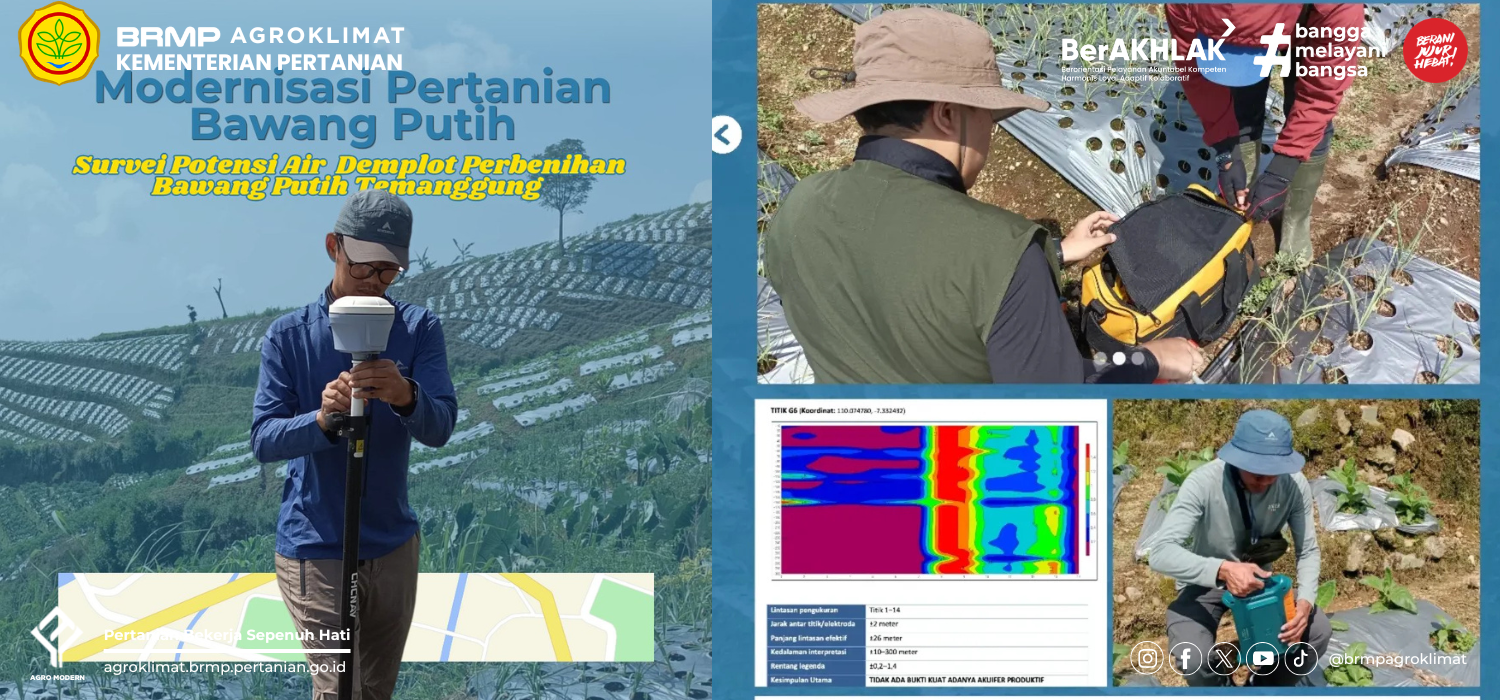Open the top photo of the yellow equipment bag
Image resolution: width=1500 pixels, height=700 pixels.
1118,194
